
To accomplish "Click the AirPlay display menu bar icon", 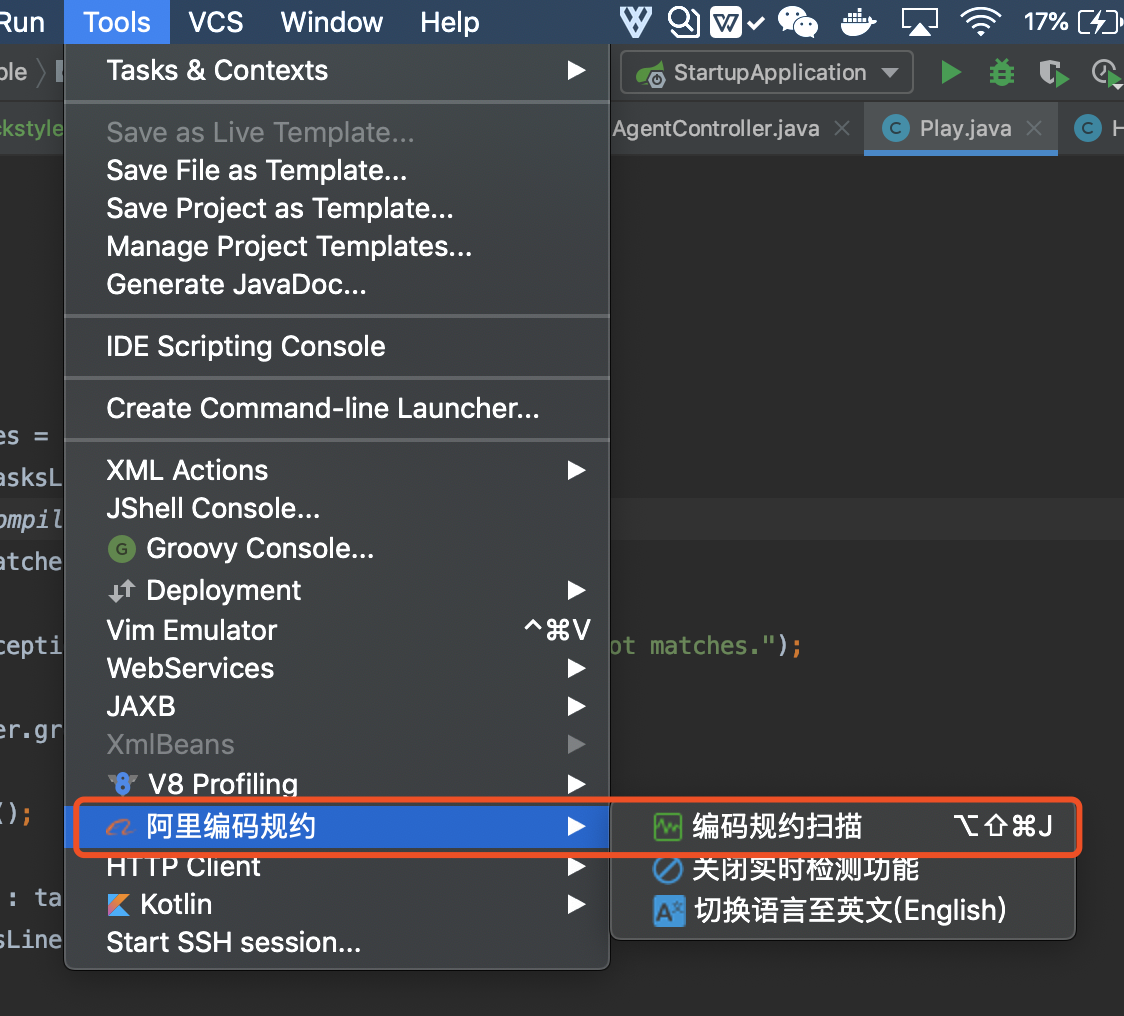I will pos(919,22).
